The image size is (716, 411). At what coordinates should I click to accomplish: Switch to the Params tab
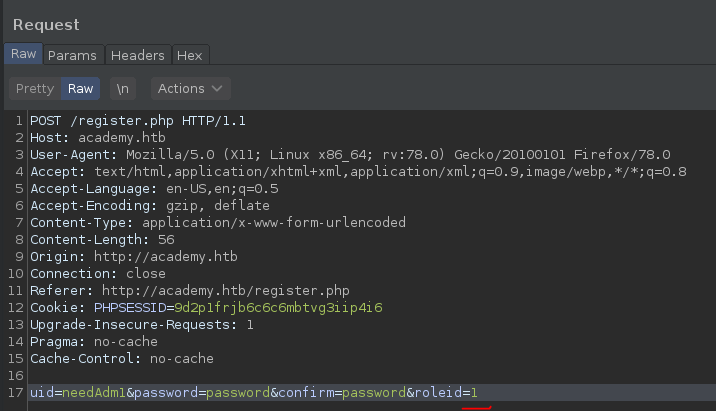click(x=72, y=55)
